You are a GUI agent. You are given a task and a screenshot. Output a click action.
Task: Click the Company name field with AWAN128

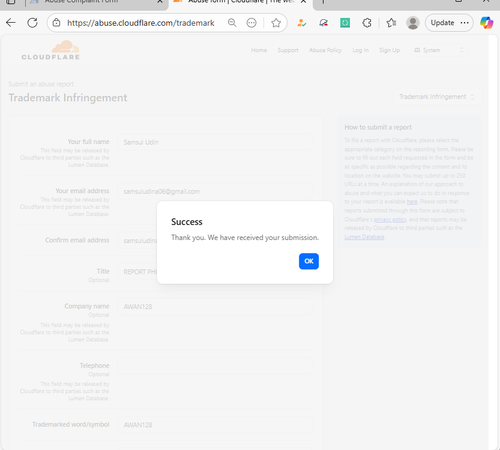[x=215, y=307]
